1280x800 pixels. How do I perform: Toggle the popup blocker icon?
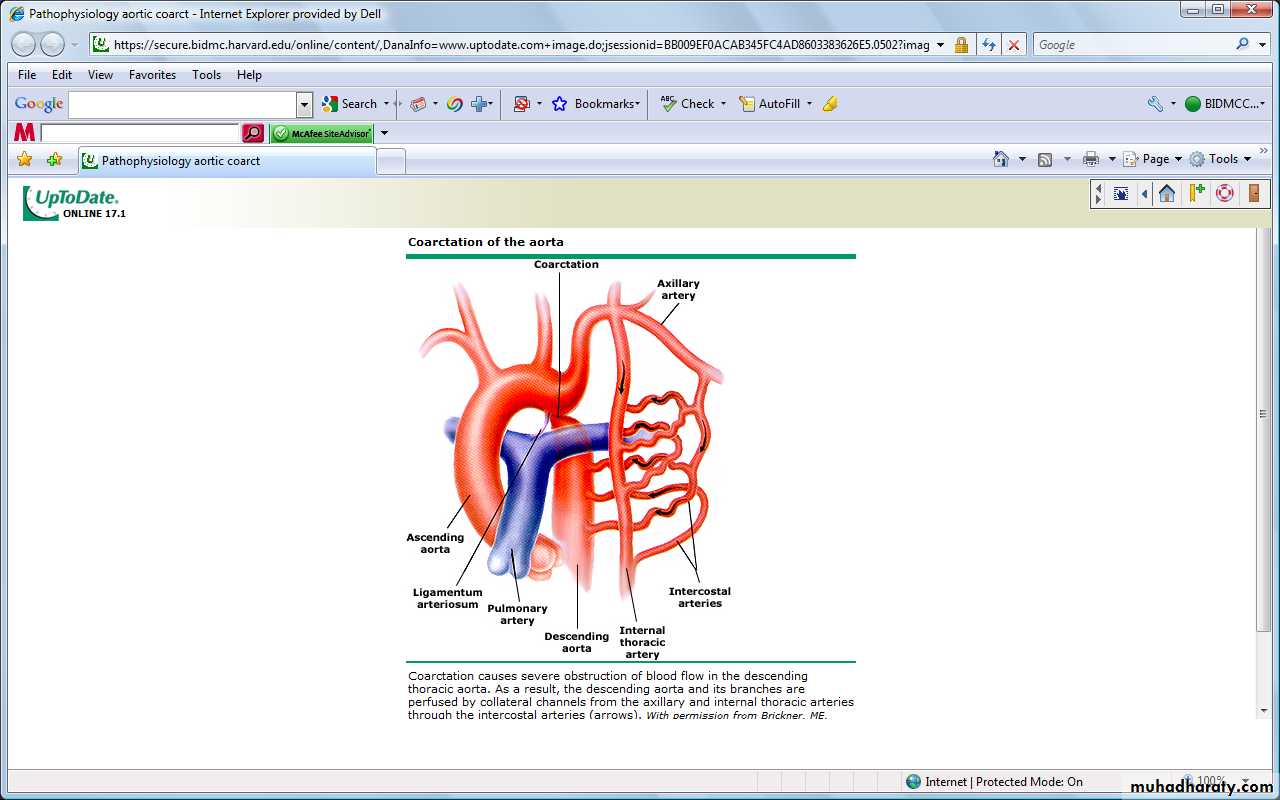(x=521, y=104)
